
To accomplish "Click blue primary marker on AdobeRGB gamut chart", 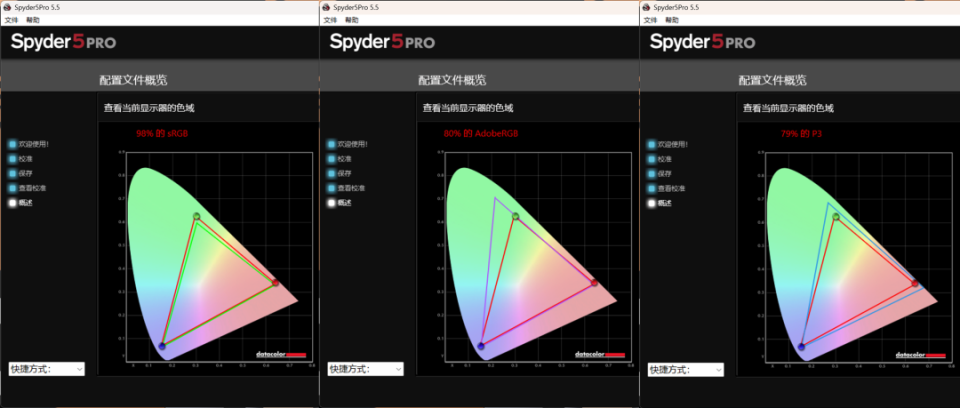I will pyautogui.click(x=481, y=346).
